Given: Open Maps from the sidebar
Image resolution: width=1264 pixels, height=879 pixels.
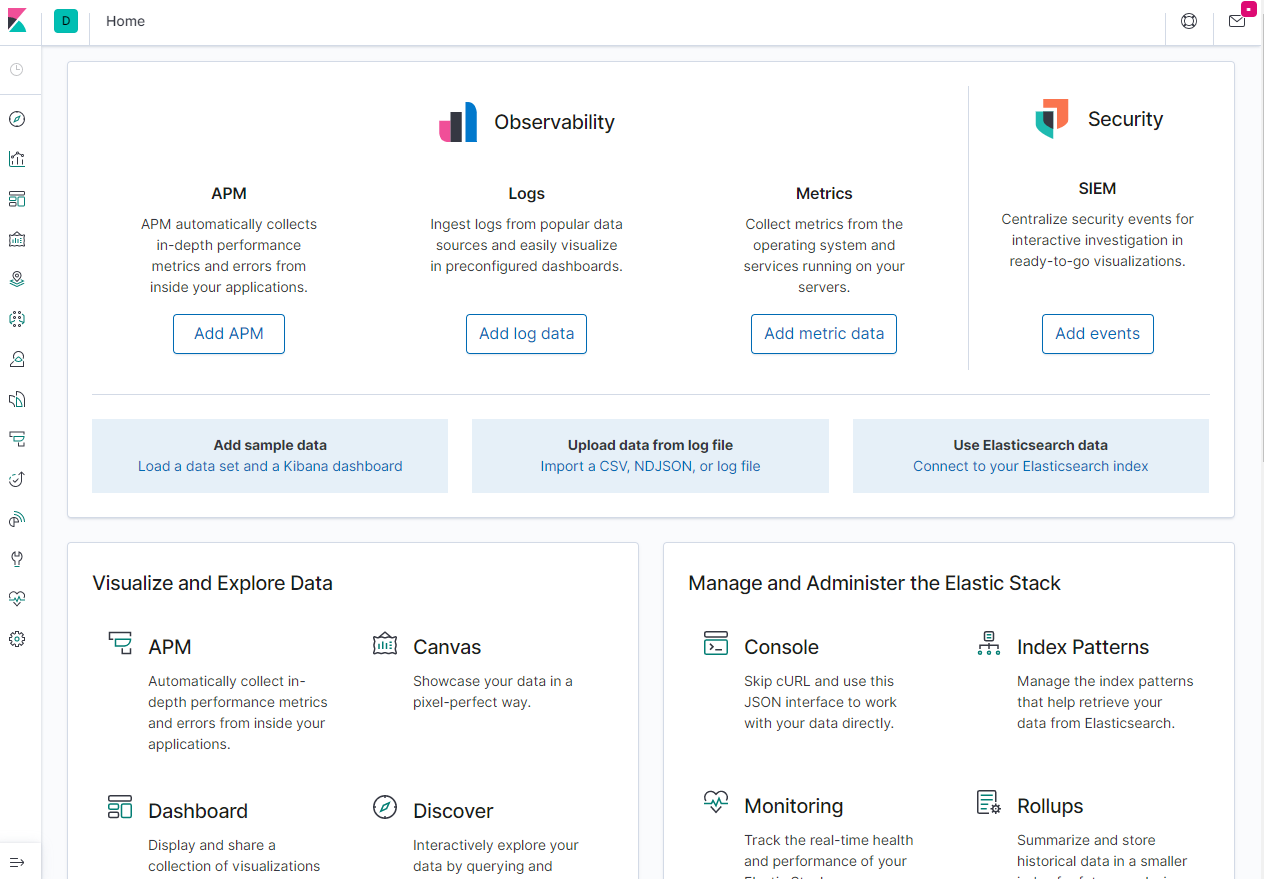Looking at the screenshot, I should point(17,279).
